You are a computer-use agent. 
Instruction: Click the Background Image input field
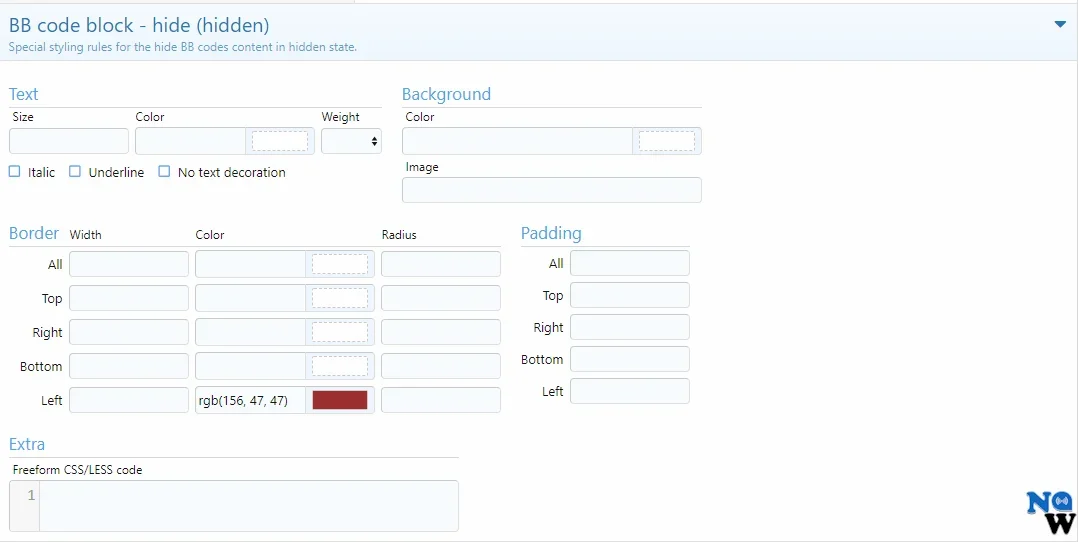(551, 190)
